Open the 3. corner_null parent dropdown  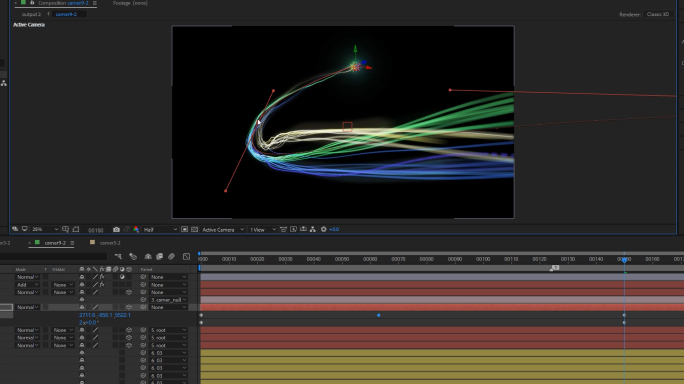tap(168, 300)
